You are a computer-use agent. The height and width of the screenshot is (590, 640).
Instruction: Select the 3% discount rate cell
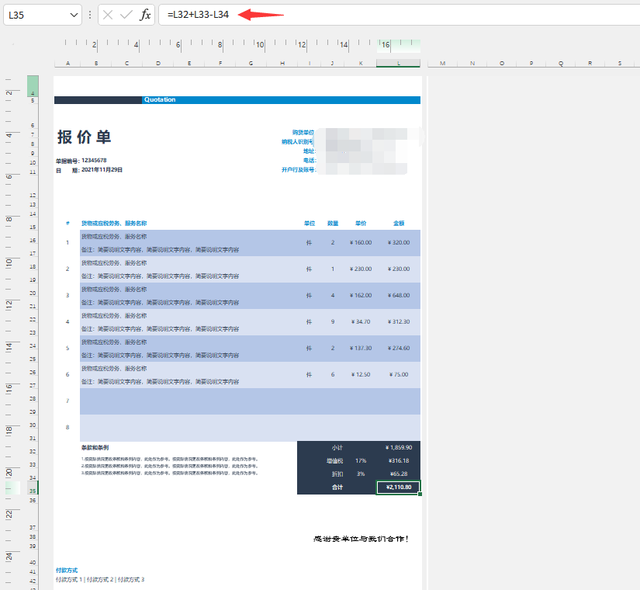(x=361, y=474)
